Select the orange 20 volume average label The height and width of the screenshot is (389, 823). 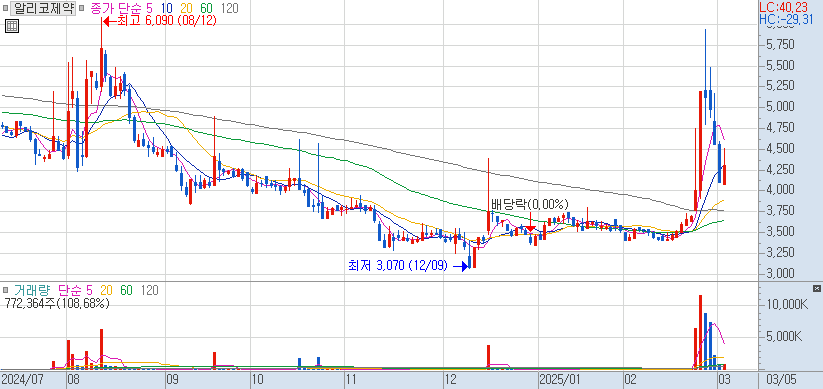click(107, 290)
